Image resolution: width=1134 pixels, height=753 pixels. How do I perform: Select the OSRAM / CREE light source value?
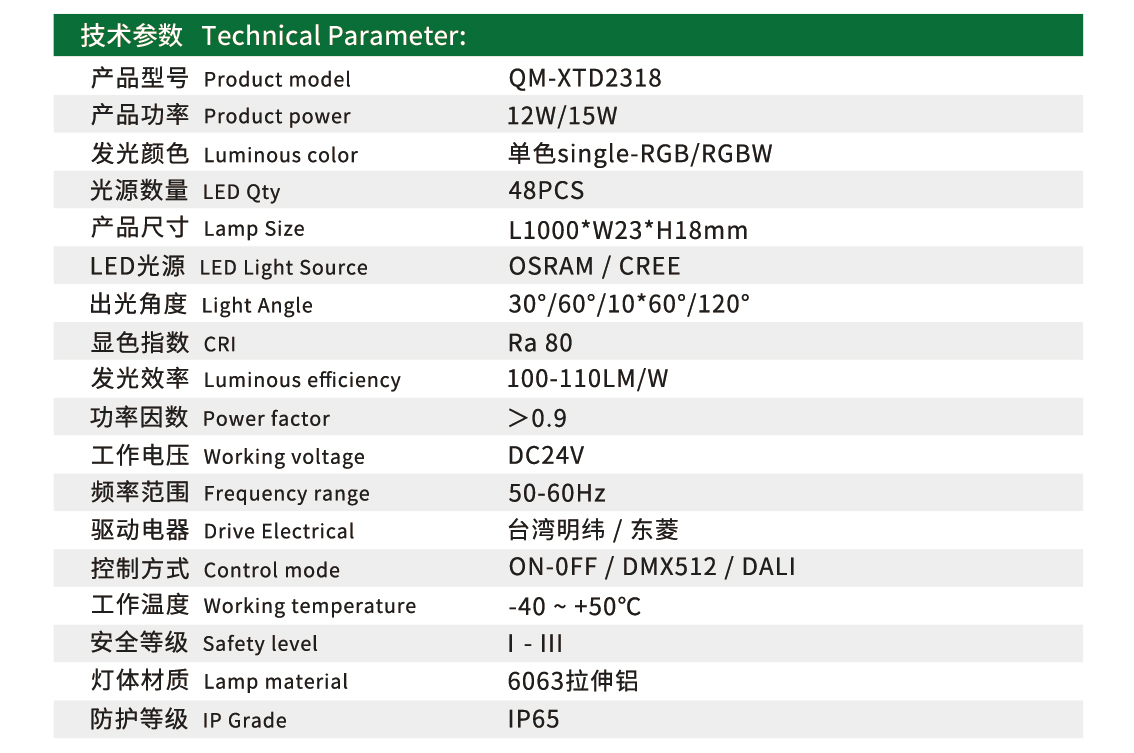(x=594, y=267)
